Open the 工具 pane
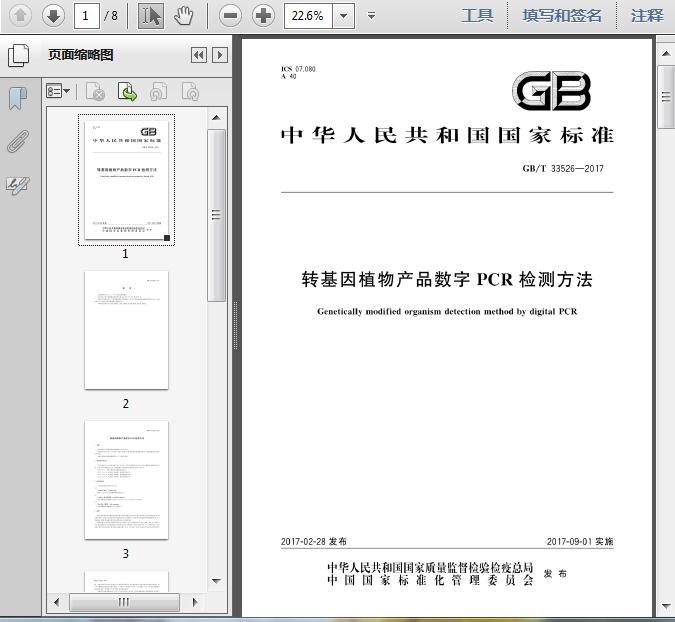The image size is (675, 622). 477,15
